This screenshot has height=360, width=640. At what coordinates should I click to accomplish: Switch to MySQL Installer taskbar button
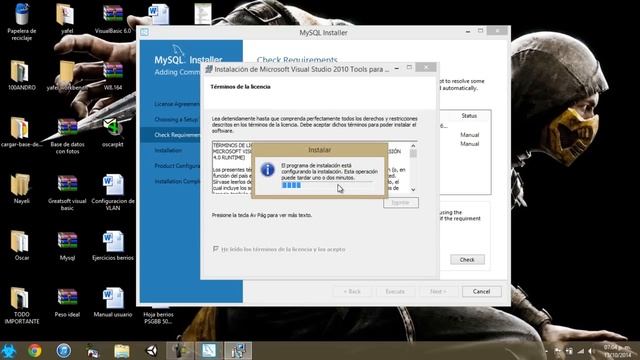point(209,351)
